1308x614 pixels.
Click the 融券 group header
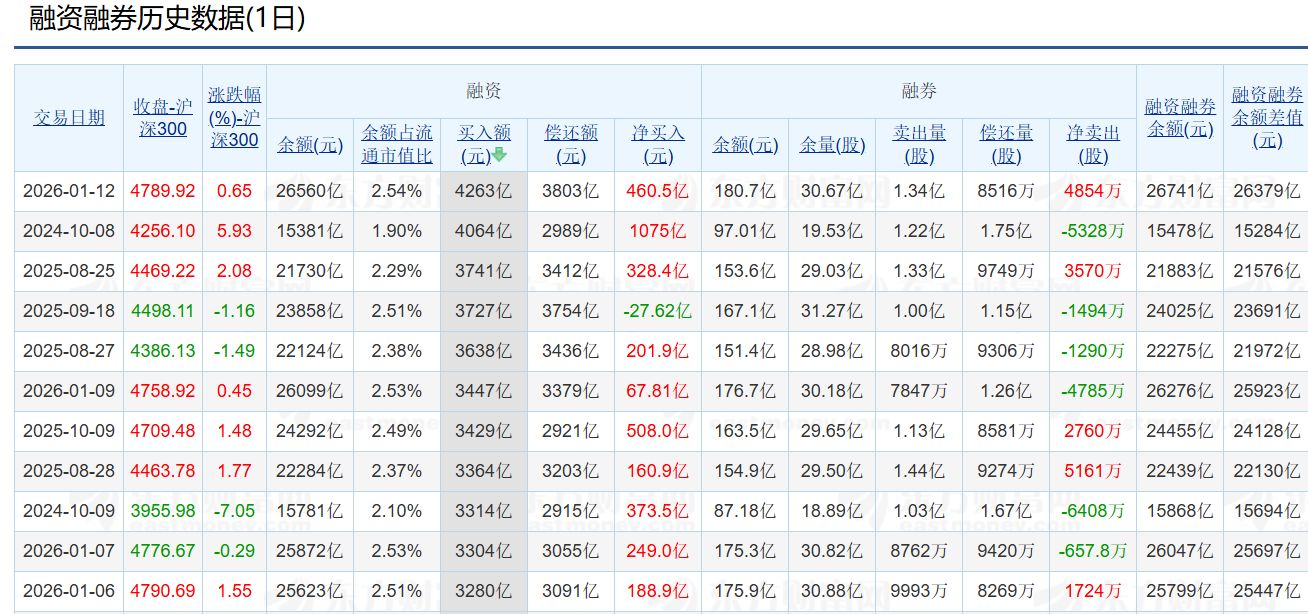(919, 90)
